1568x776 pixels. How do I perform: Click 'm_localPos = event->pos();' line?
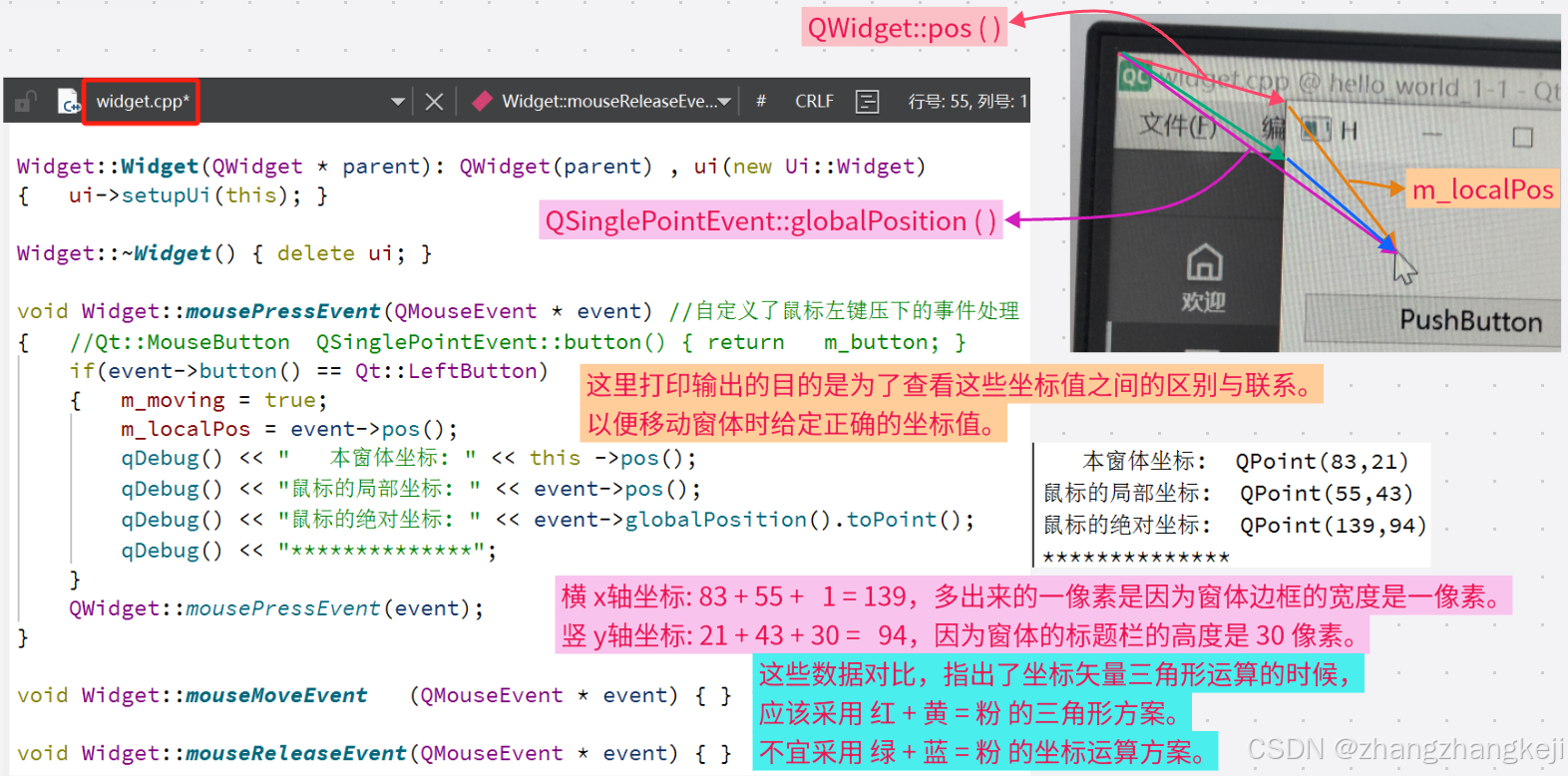[x=289, y=429]
